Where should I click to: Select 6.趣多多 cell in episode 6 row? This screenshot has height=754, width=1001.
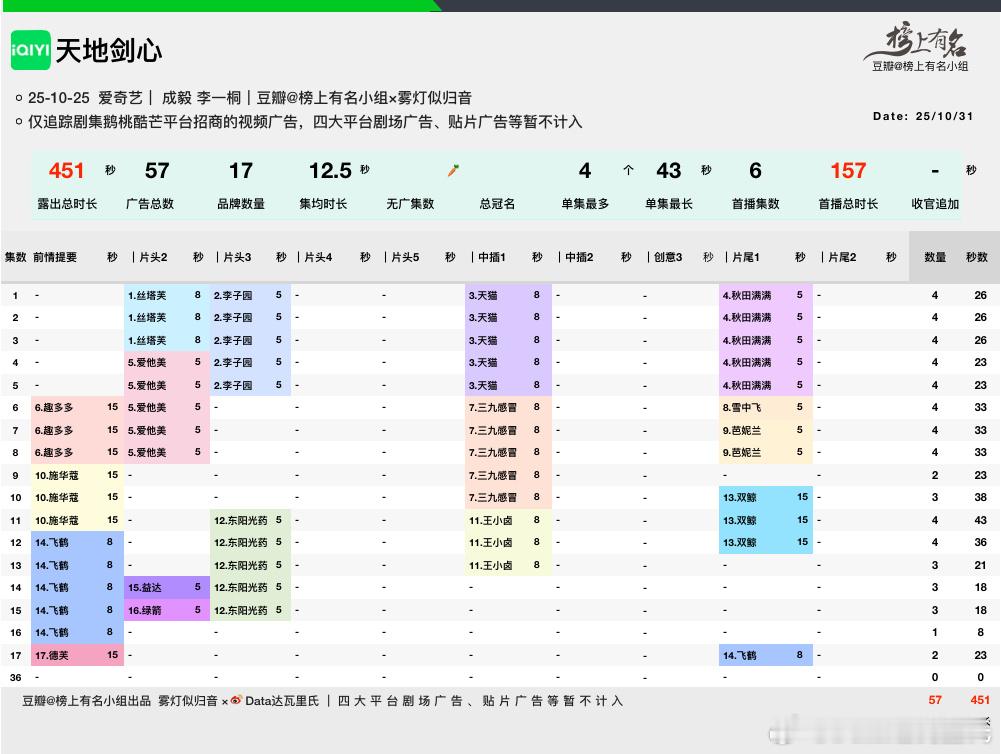(x=77, y=407)
